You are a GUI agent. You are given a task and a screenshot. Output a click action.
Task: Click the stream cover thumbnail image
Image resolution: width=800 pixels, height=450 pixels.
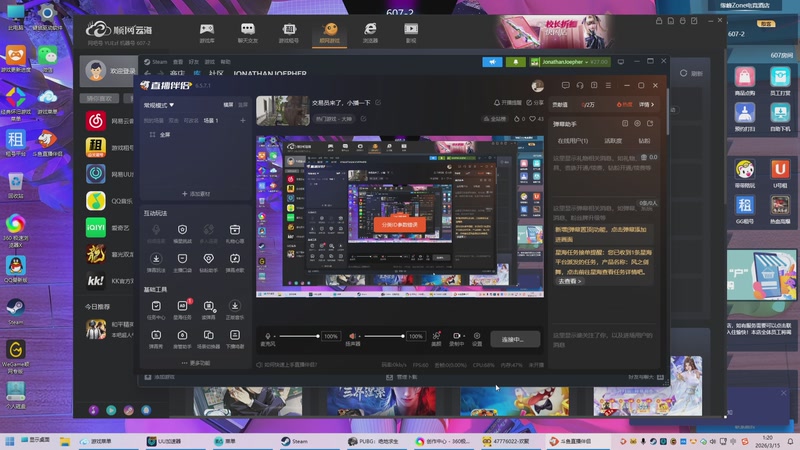click(x=283, y=110)
